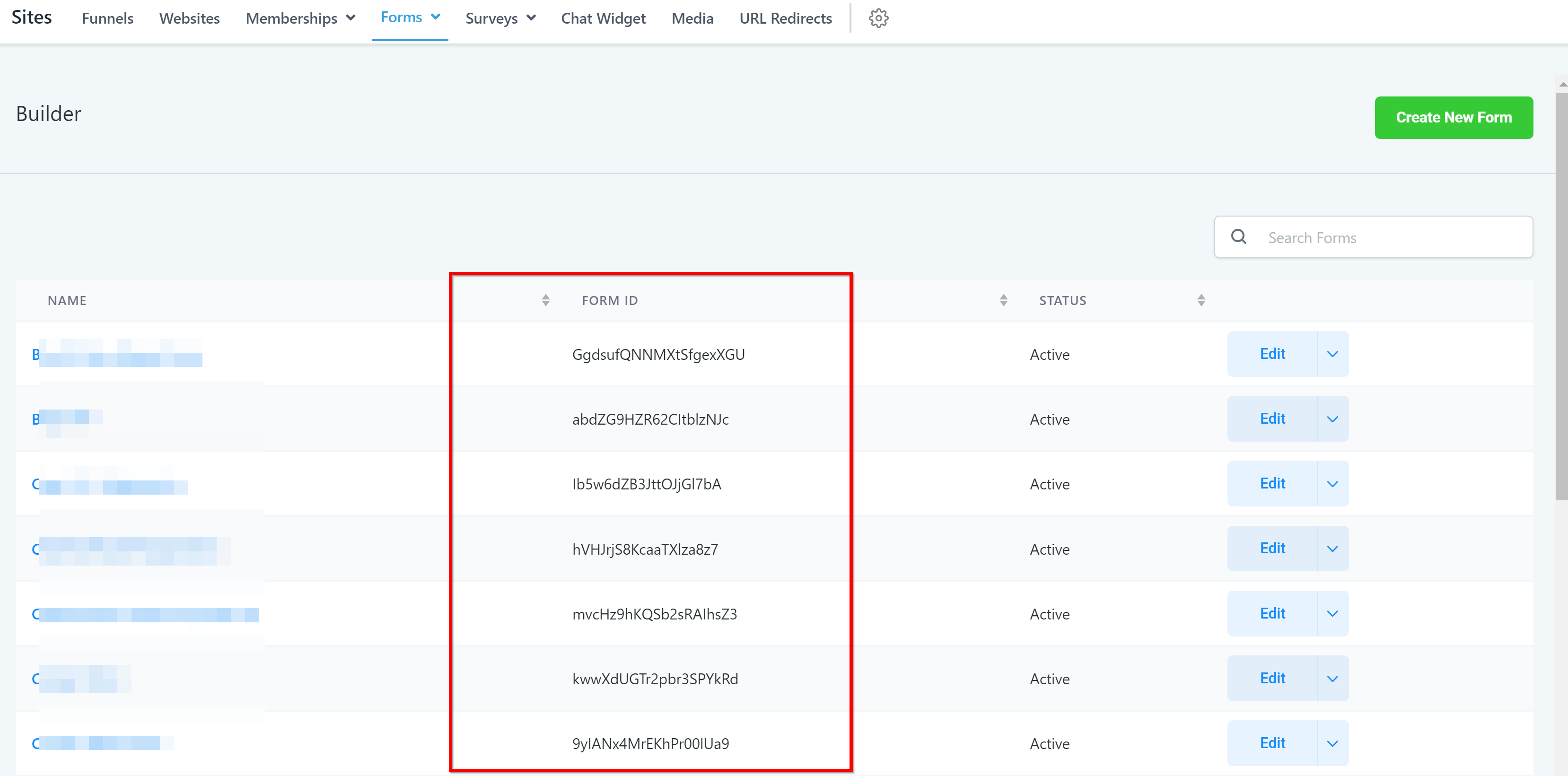
Task: Edit the kwwXdUGTr2pbr3SPYkRd form
Action: point(1271,678)
